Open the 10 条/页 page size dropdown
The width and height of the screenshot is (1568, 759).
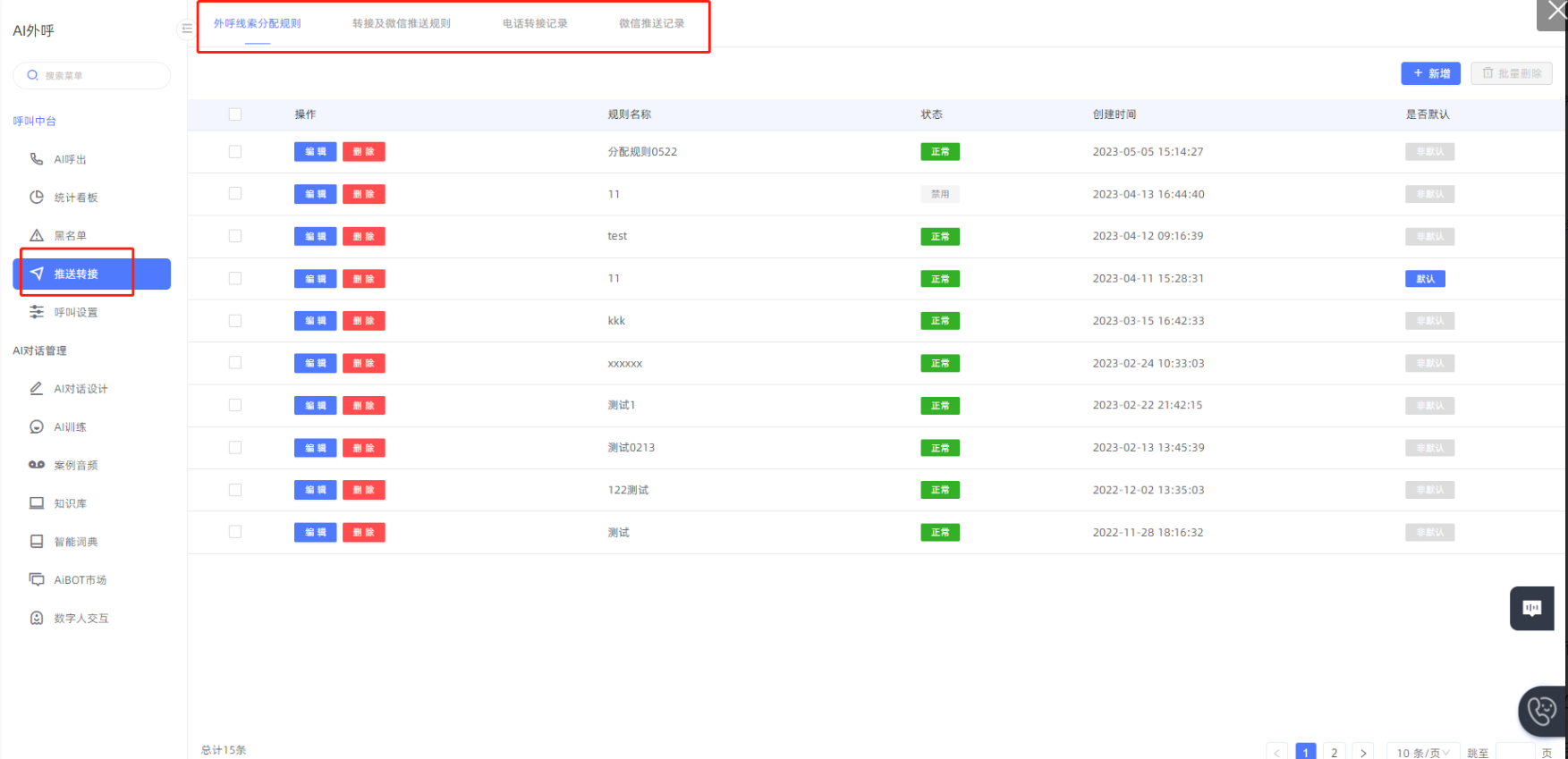point(1422,752)
